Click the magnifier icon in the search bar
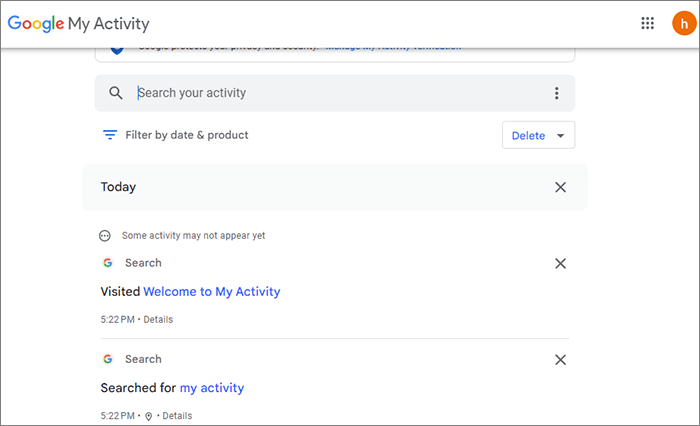700x426 pixels. (x=116, y=93)
